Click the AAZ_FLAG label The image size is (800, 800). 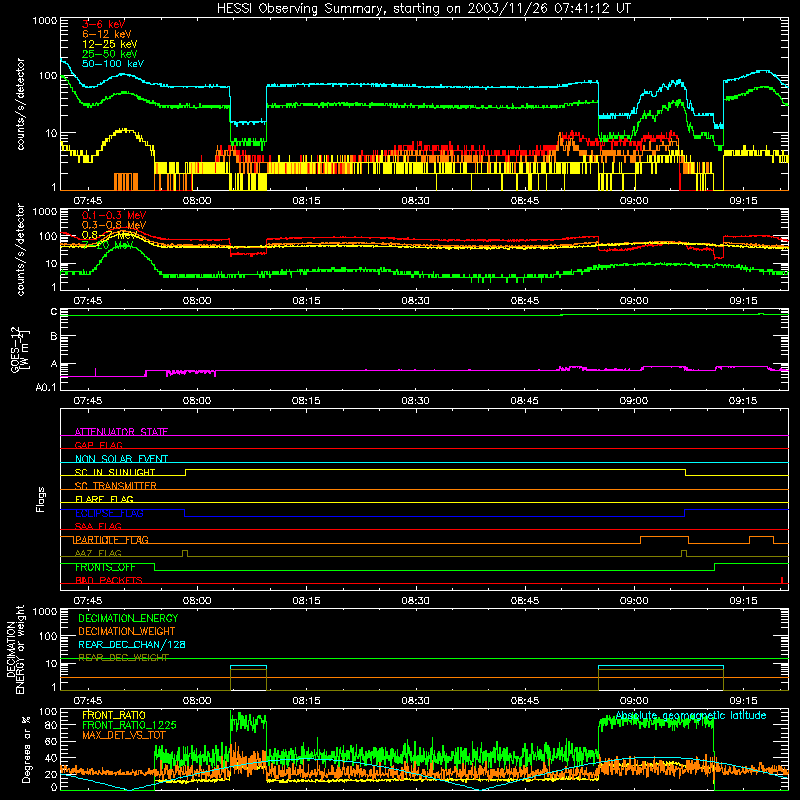pos(98,553)
